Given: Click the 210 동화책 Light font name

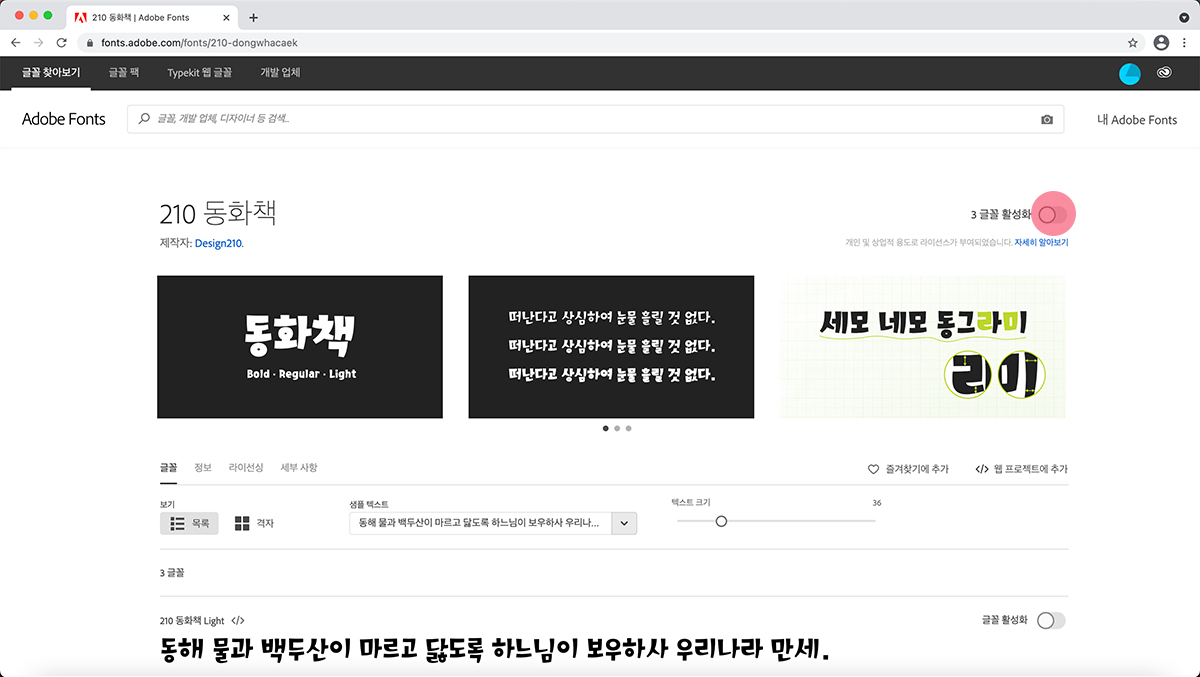Looking at the screenshot, I should coord(192,621).
